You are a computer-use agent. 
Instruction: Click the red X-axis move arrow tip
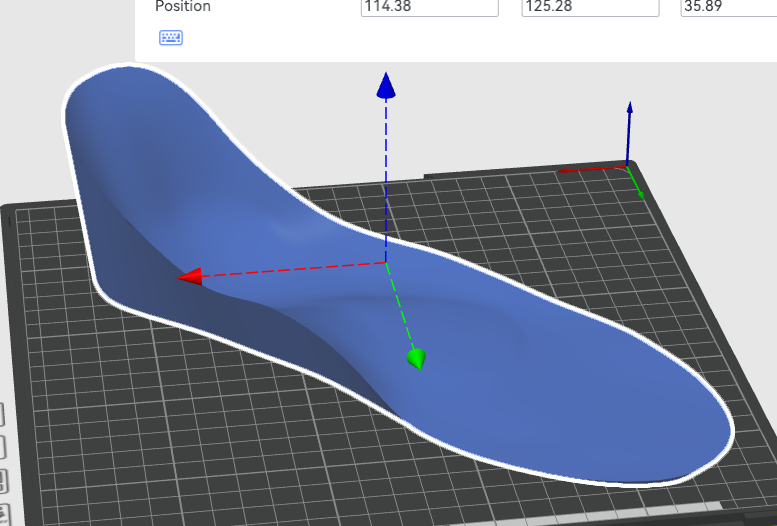click(190, 276)
